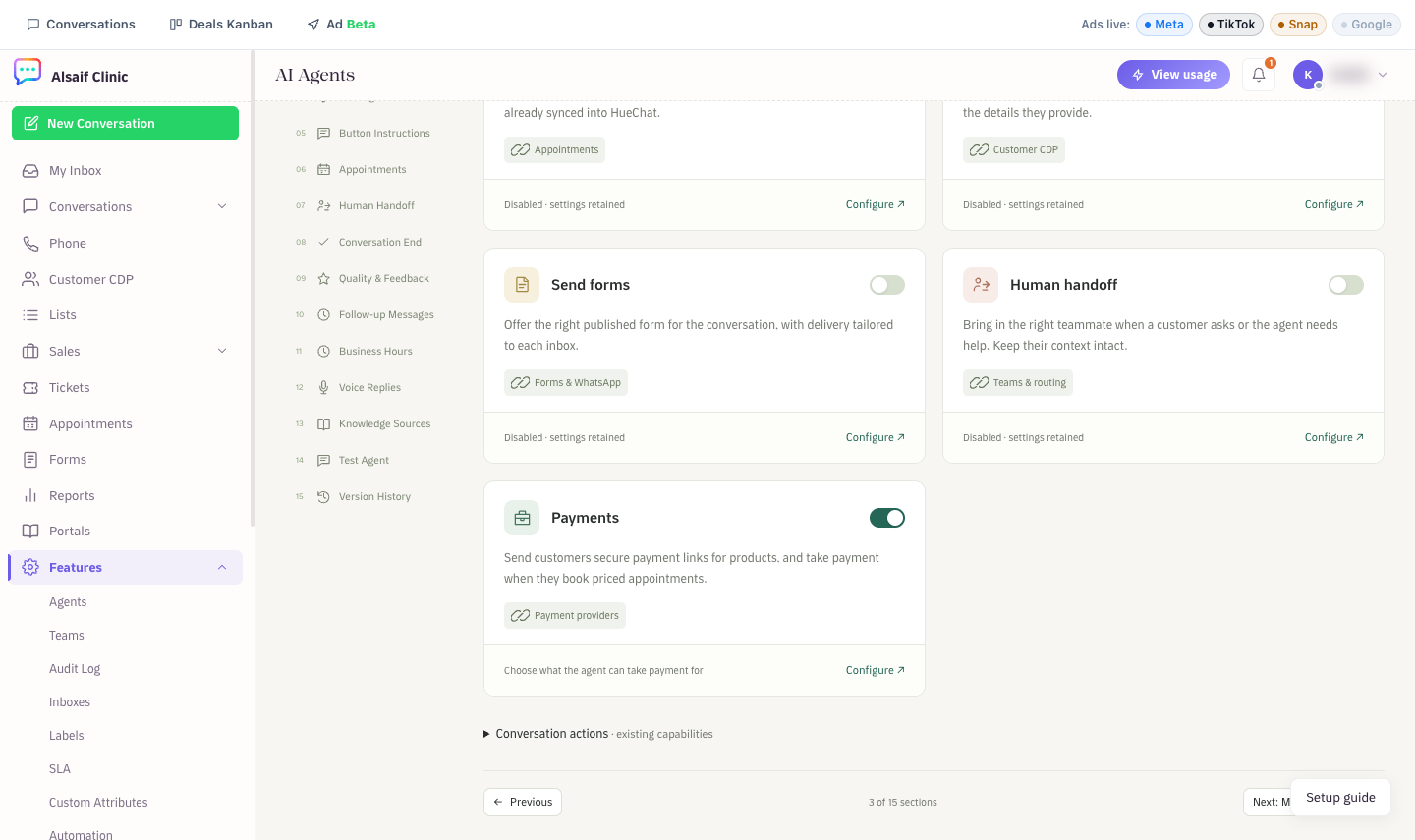Select Business Hours in section list
The height and width of the screenshot is (840, 1415).
pyautogui.click(x=374, y=352)
